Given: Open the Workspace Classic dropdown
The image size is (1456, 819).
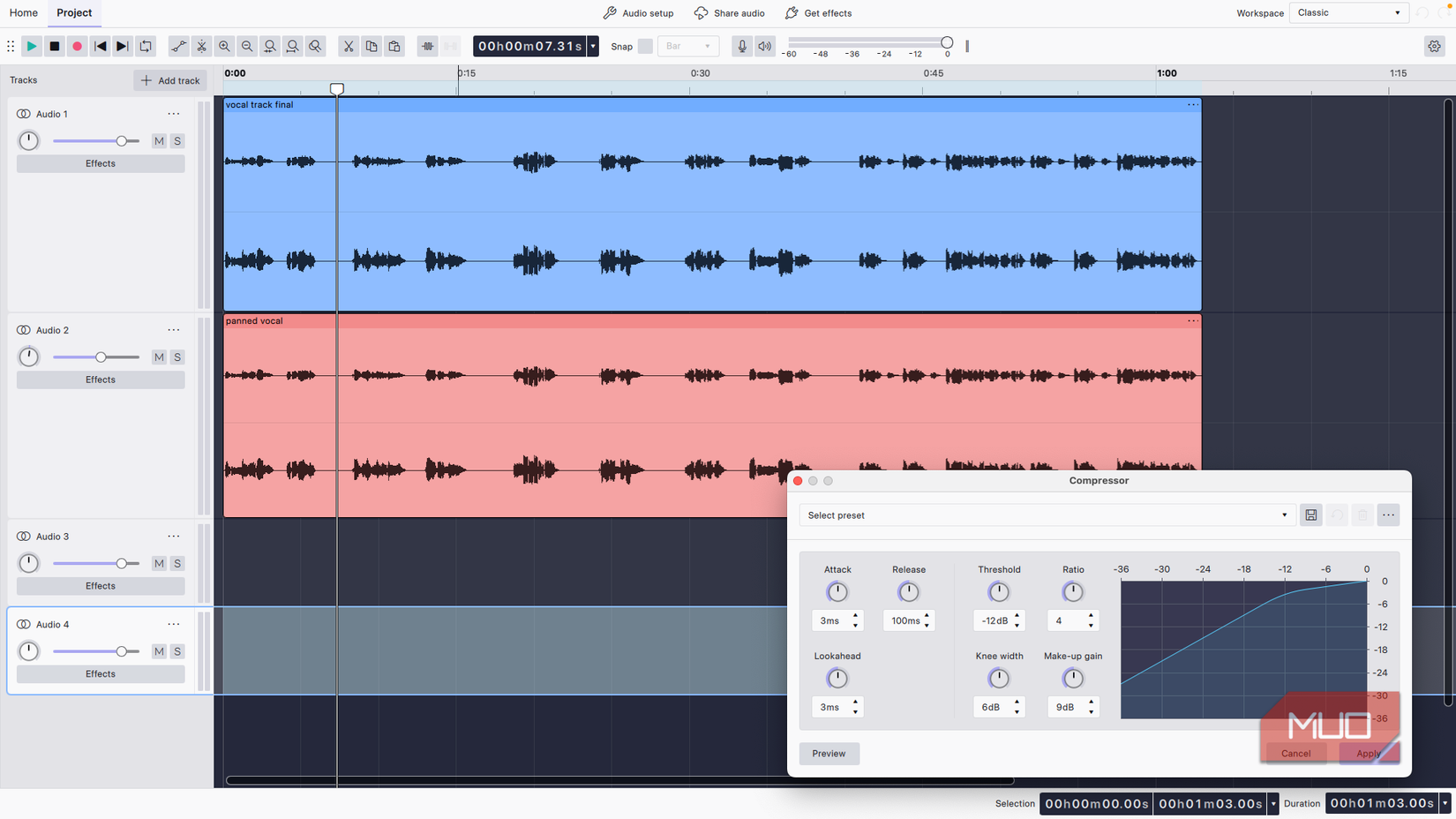Looking at the screenshot, I should point(1349,13).
